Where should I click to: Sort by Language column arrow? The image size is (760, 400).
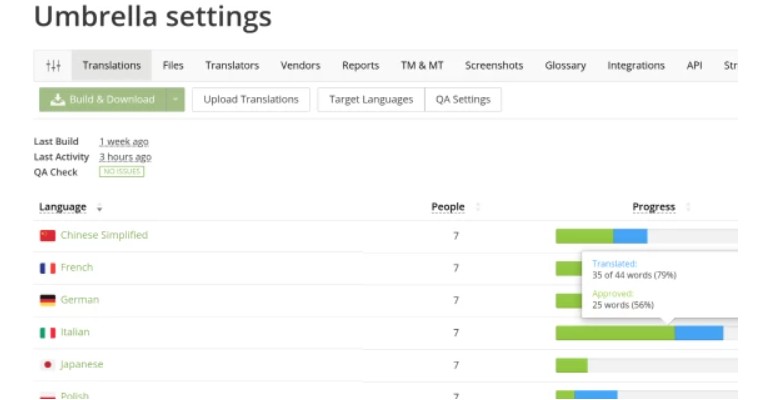click(99, 208)
